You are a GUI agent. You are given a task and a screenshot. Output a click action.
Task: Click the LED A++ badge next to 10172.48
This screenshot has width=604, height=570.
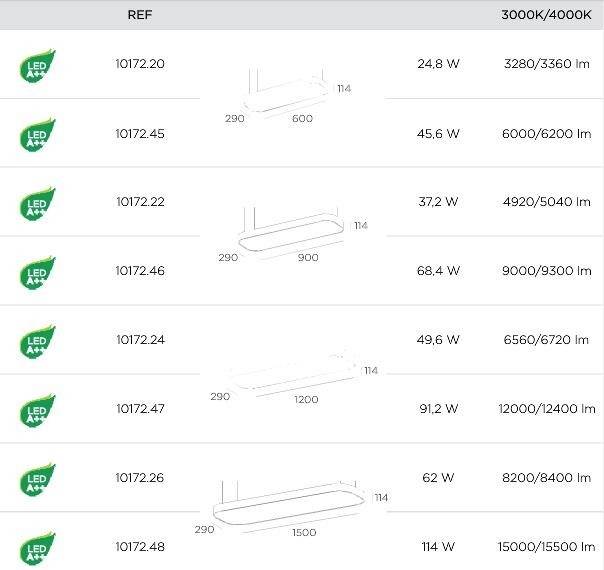point(37,548)
